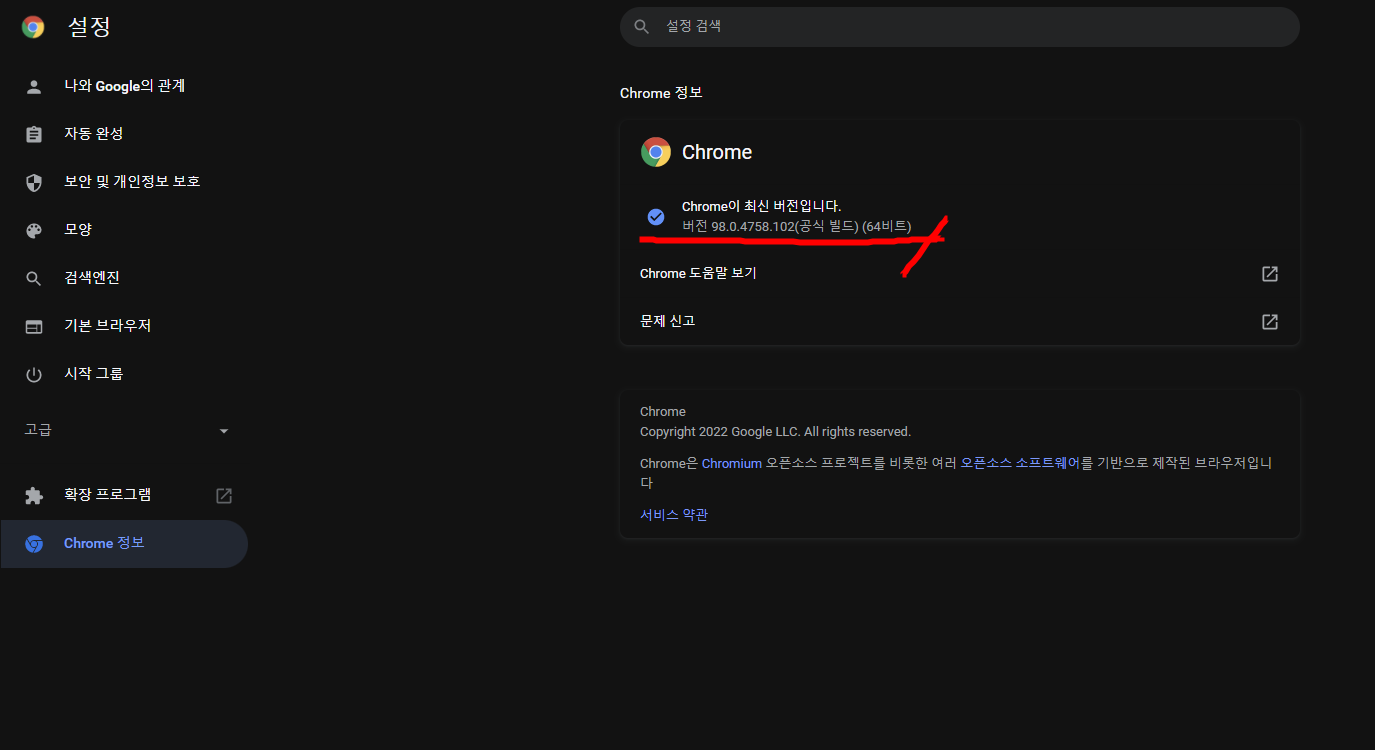The image size is (1375, 750).
Task: Open 나와 Google의 관계 settings
Action: (x=124, y=86)
